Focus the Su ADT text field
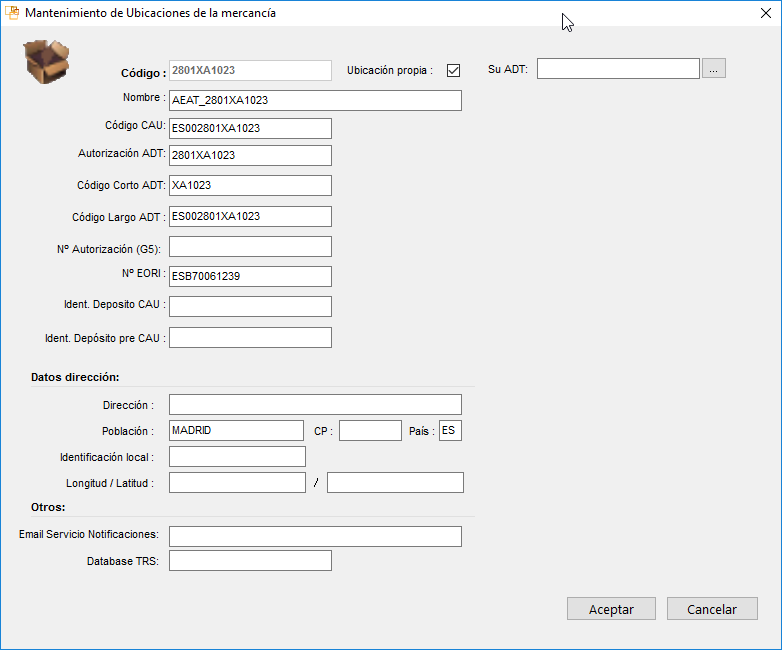 click(x=618, y=69)
